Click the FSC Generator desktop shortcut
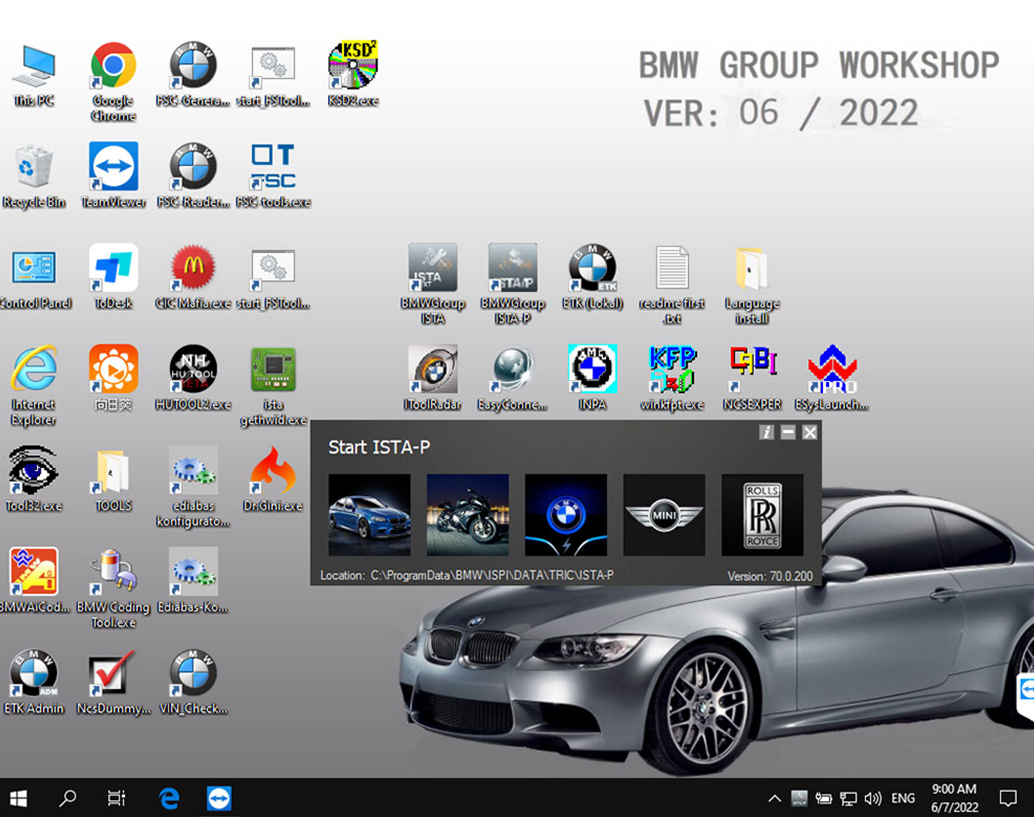The width and height of the screenshot is (1034, 817). click(193, 74)
